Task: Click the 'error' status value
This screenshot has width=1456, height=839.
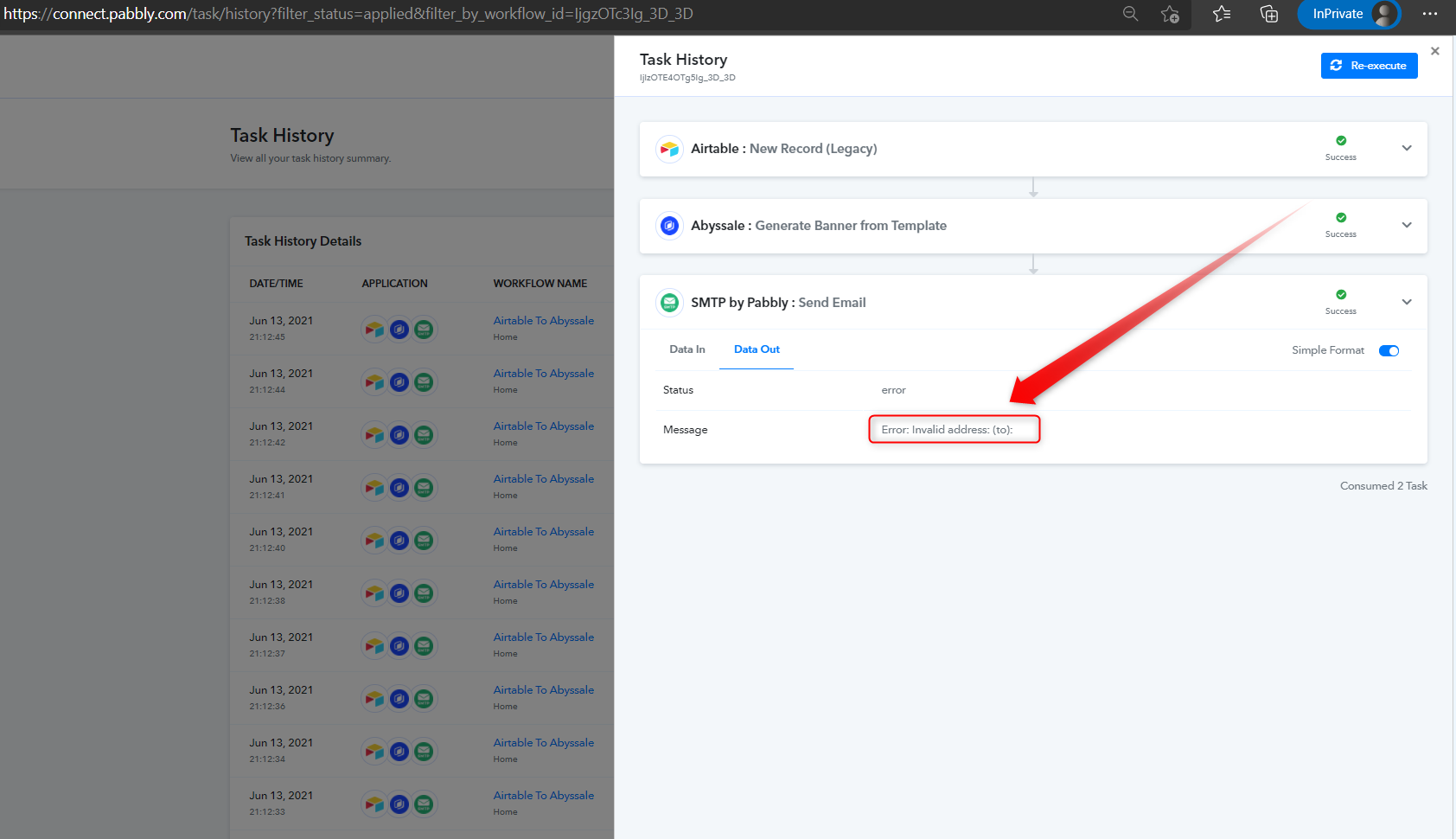Action: [x=893, y=390]
